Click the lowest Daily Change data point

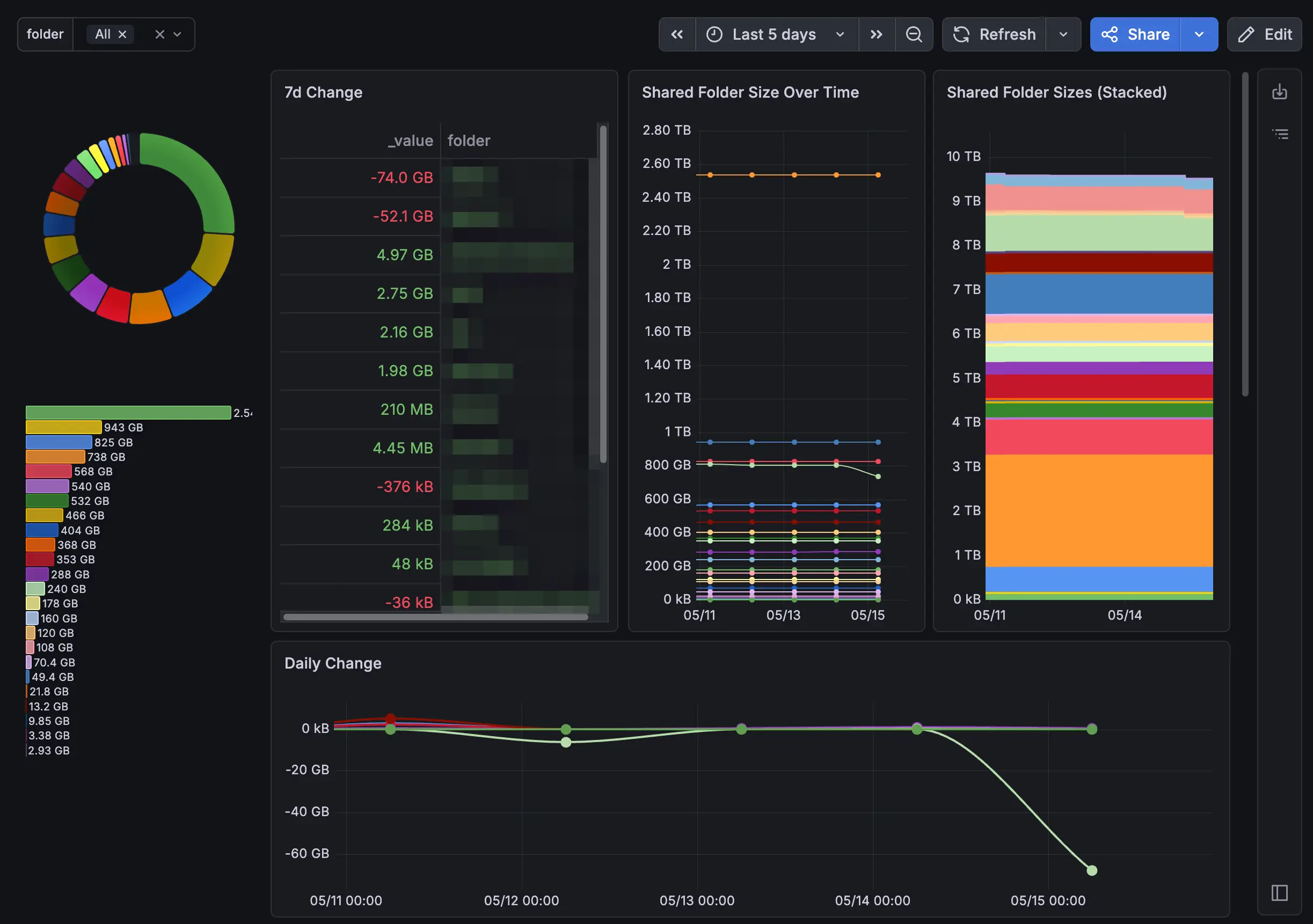(x=1092, y=870)
